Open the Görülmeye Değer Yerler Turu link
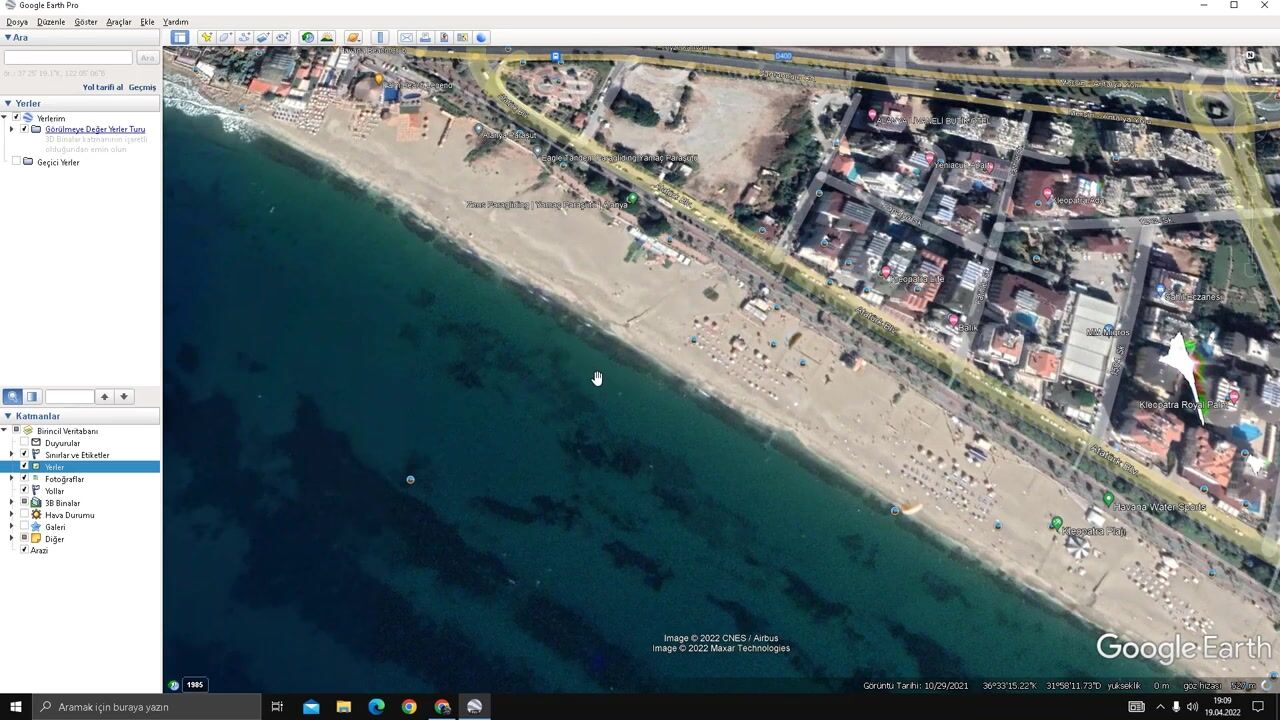This screenshot has height=720, width=1280. [x=95, y=129]
